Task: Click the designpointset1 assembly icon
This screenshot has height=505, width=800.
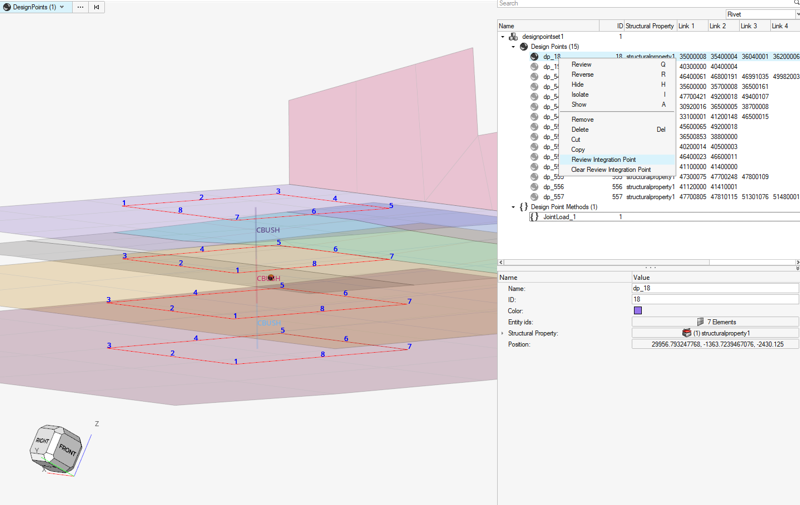Action: coord(513,37)
